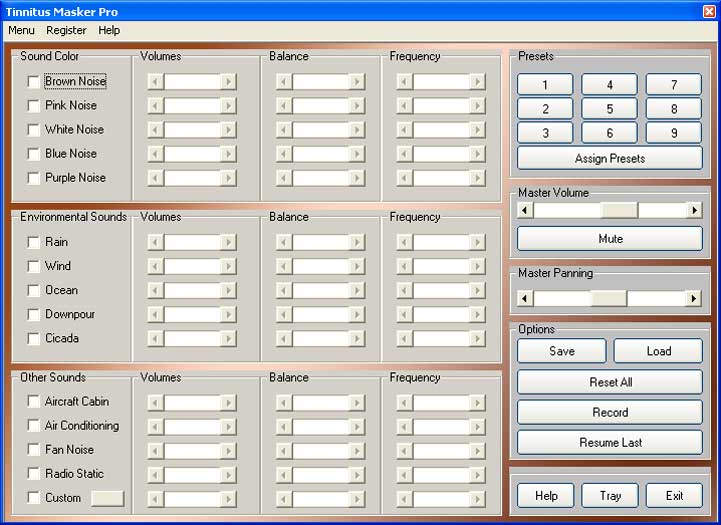This screenshot has width=721, height=525.
Task: Load preset 3
Action: (545, 133)
